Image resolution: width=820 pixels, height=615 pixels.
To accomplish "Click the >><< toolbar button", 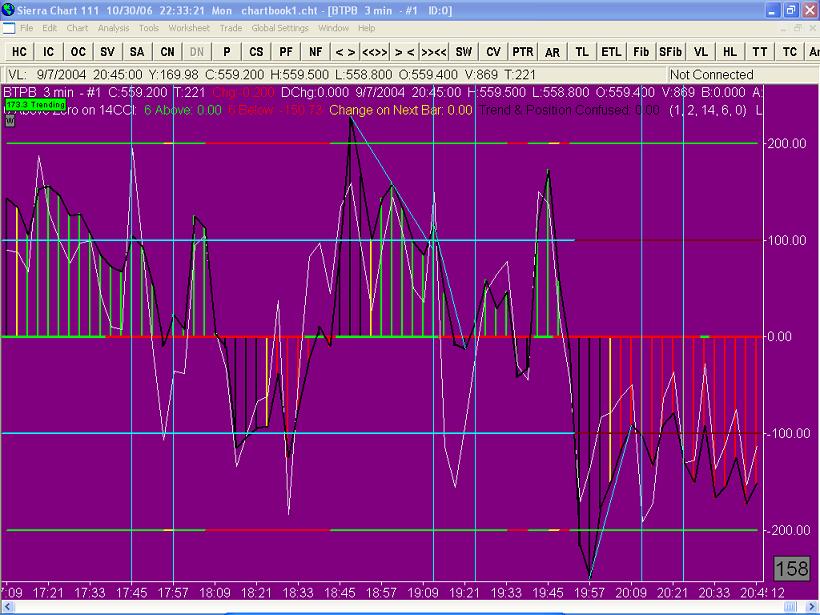I will (434, 52).
